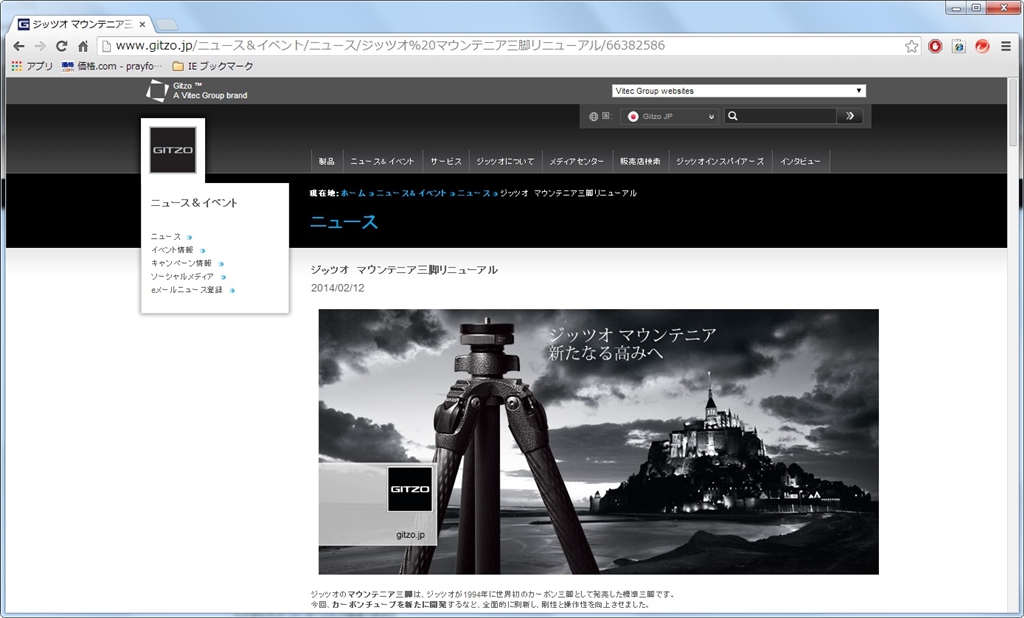This screenshot has height=618, width=1024.
Task: Open the sidebar eメールニュース登録 link
Action: click(187, 289)
